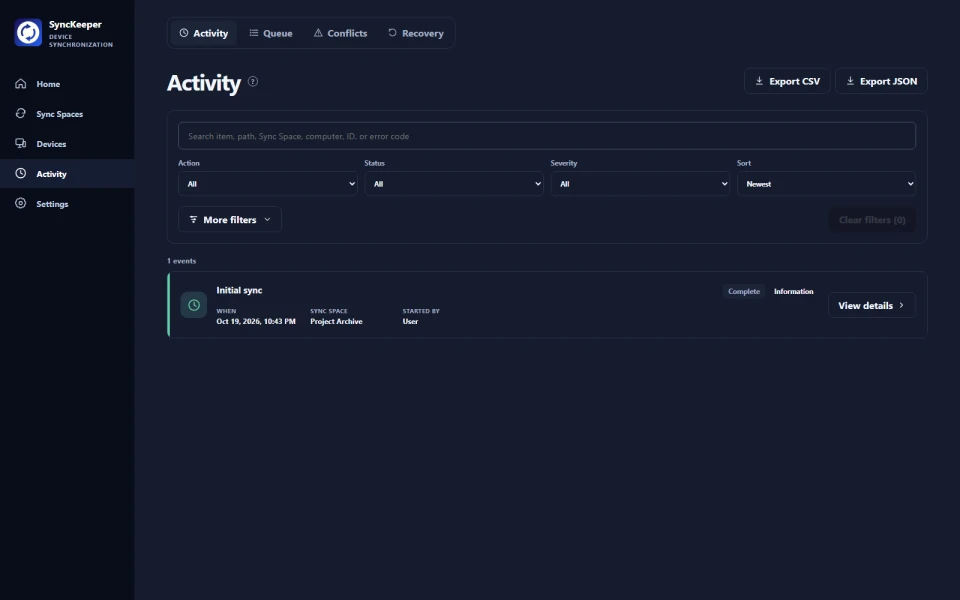This screenshot has height=600, width=960.
Task: Switch to the Recovery tab
Action: [x=416, y=33]
